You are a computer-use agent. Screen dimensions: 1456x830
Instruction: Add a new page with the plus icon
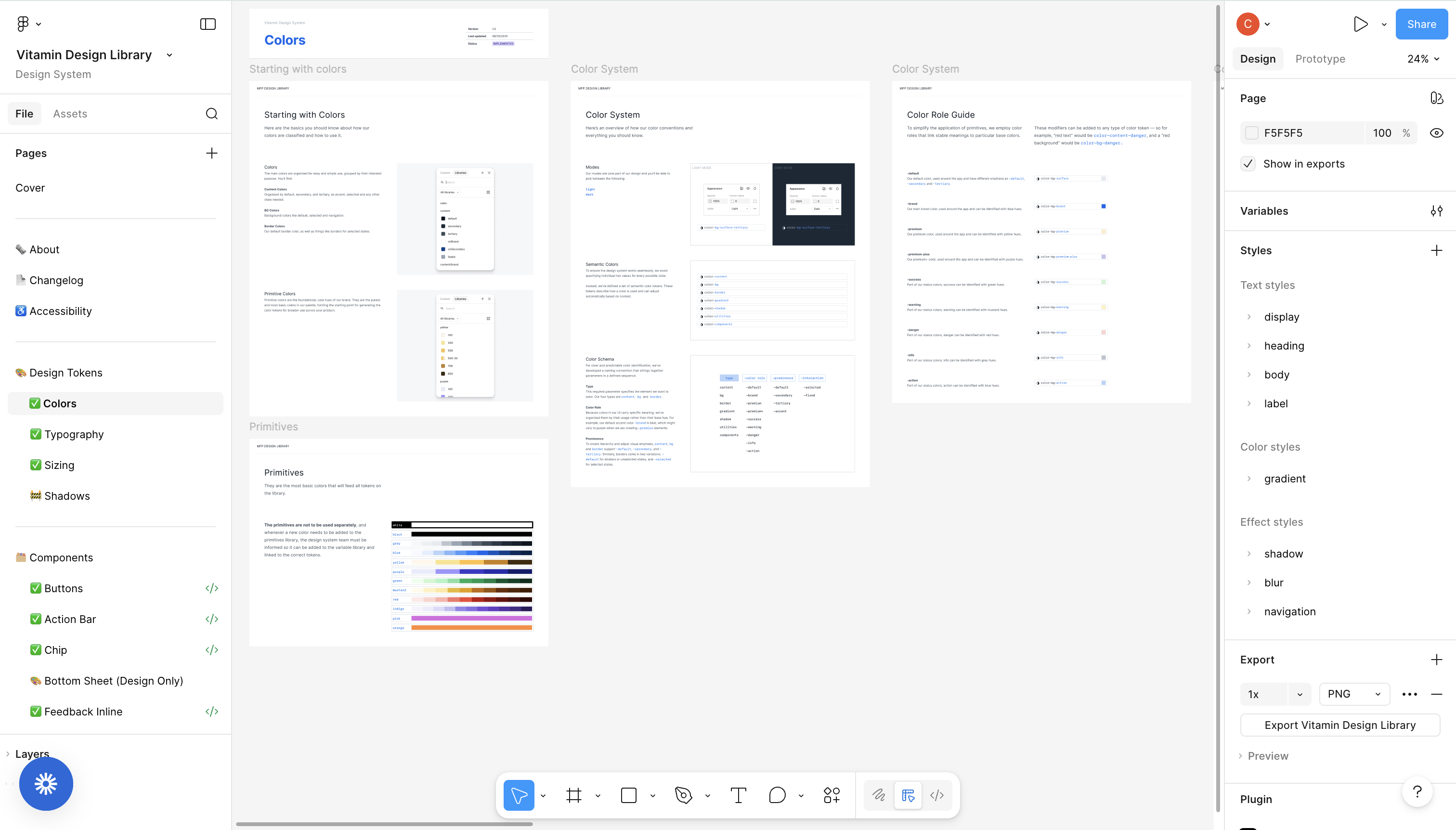click(211, 153)
